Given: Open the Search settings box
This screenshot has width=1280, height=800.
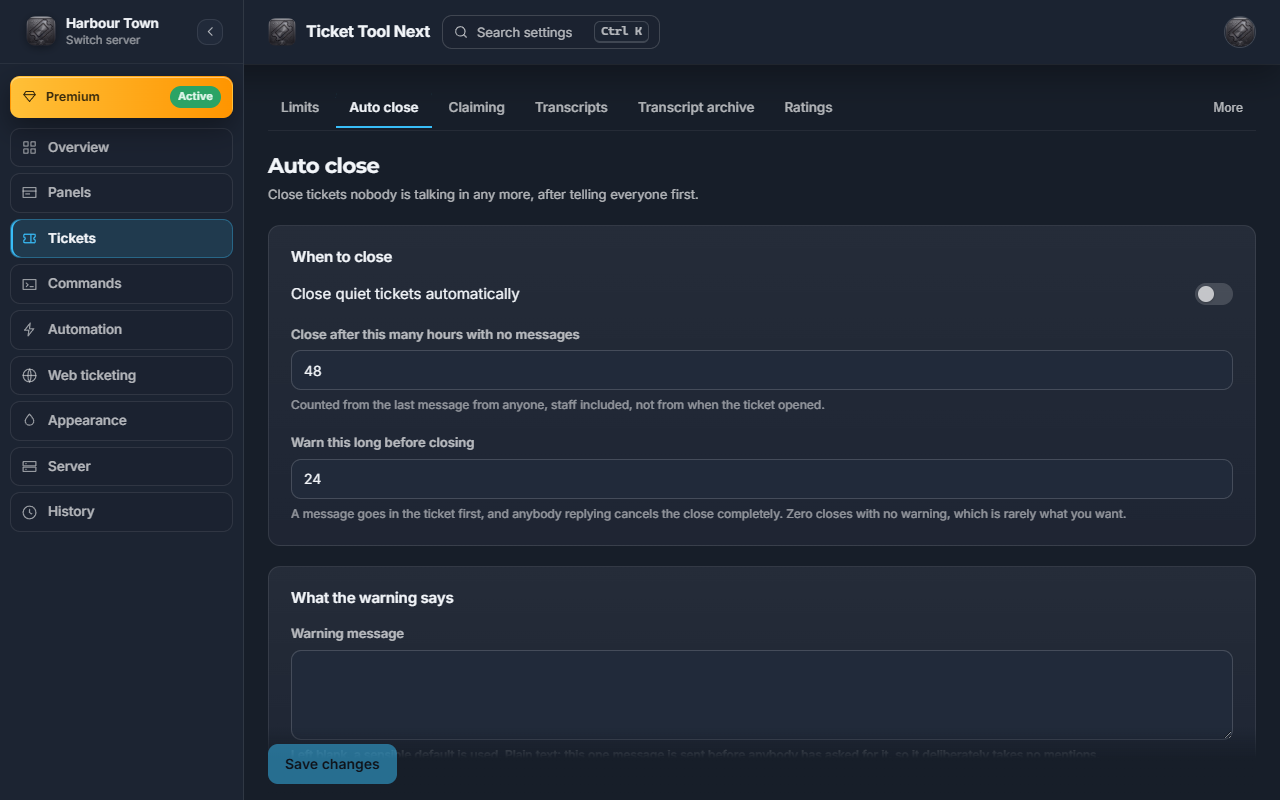Looking at the screenshot, I should 551,32.
